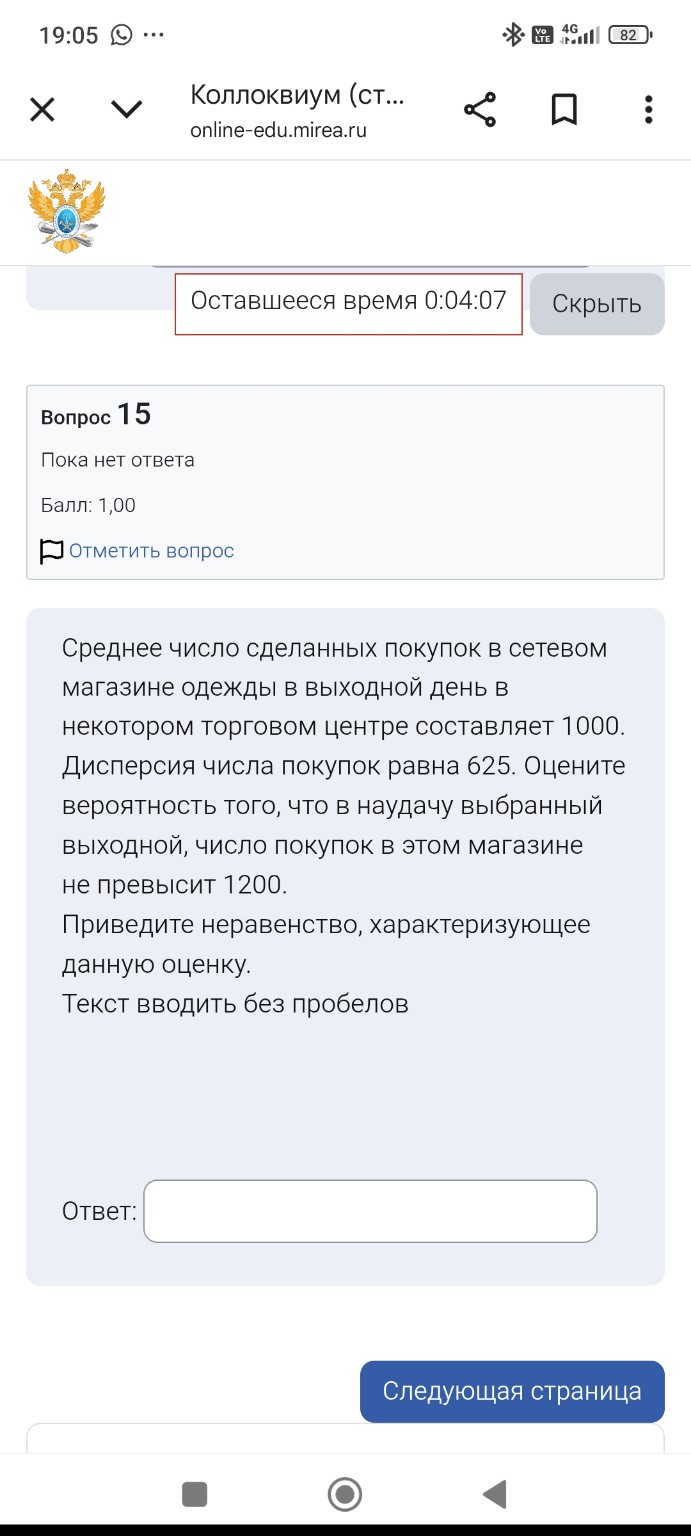Toggle the VoLTE indicator in status bar
This screenshot has width=691, height=1536.
click(x=543, y=33)
